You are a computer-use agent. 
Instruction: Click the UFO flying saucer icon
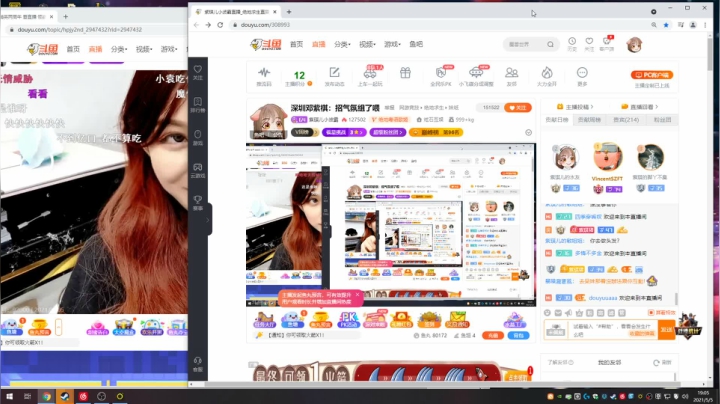[476, 73]
